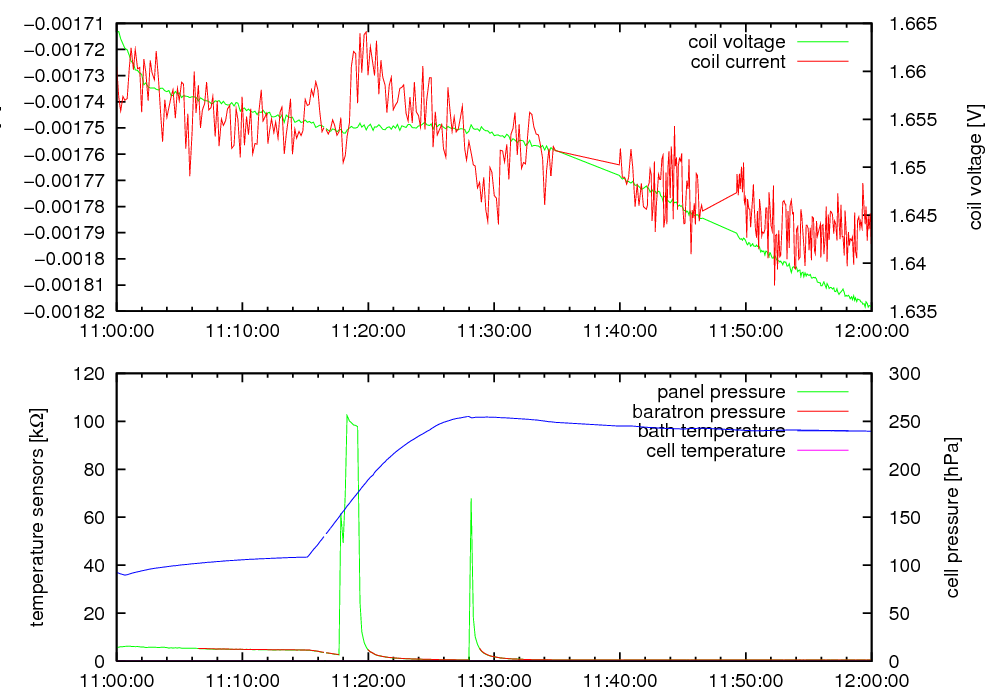The image size is (1000, 700).
Task: Click the green coil voltage legend line
Action: (x=821, y=42)
